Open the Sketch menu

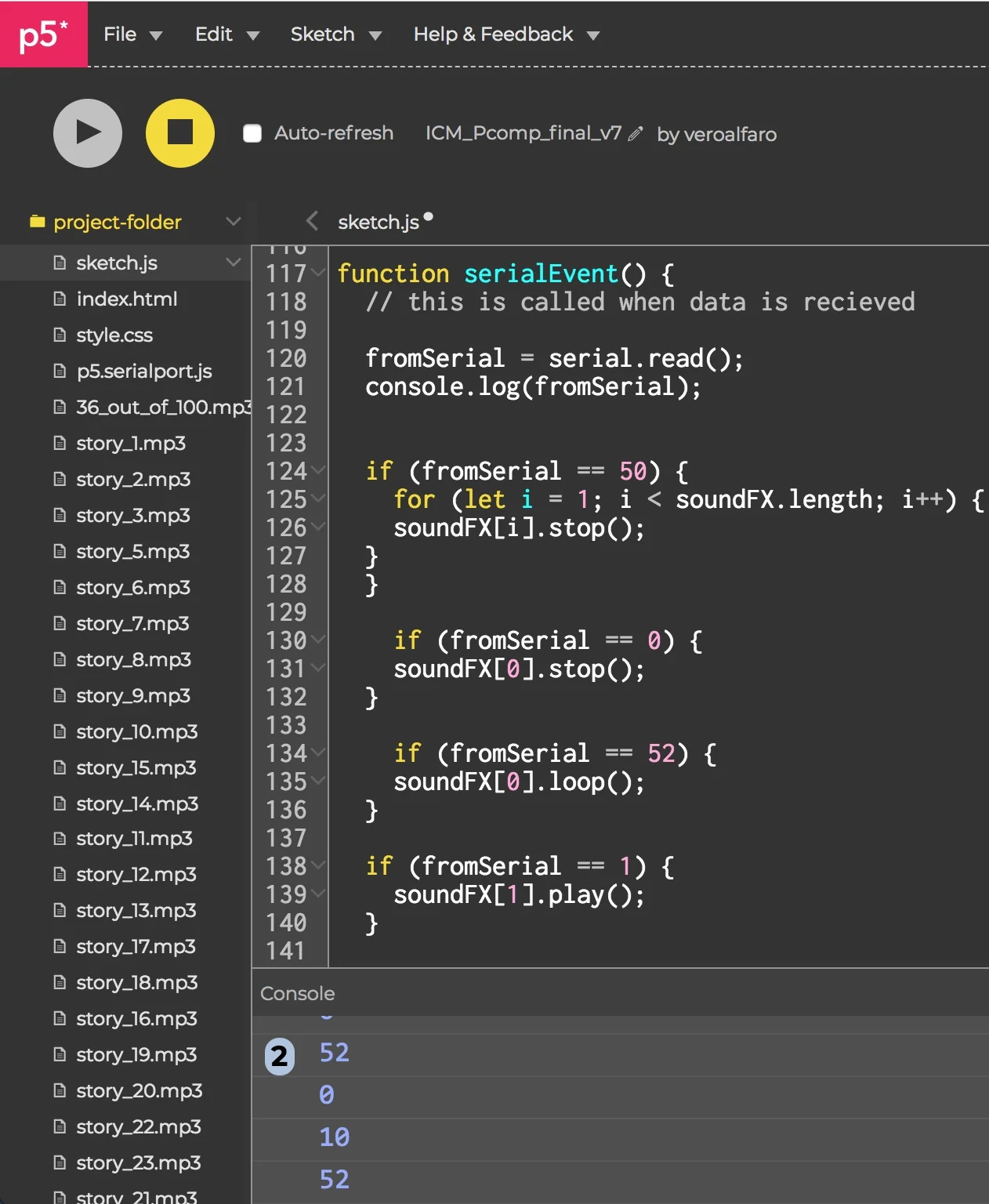coord(336,34)
